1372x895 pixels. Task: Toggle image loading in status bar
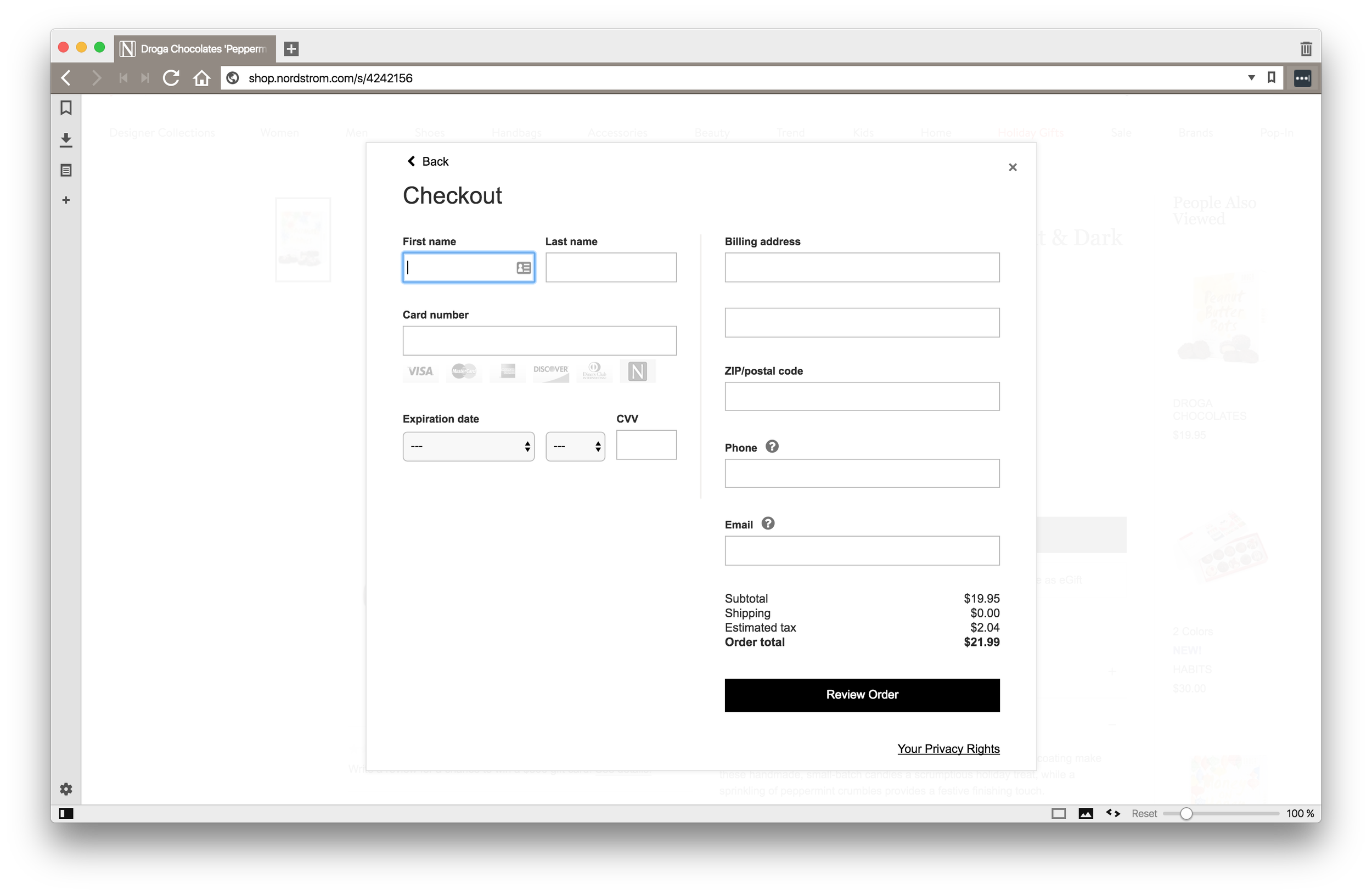click(1086, 813)
